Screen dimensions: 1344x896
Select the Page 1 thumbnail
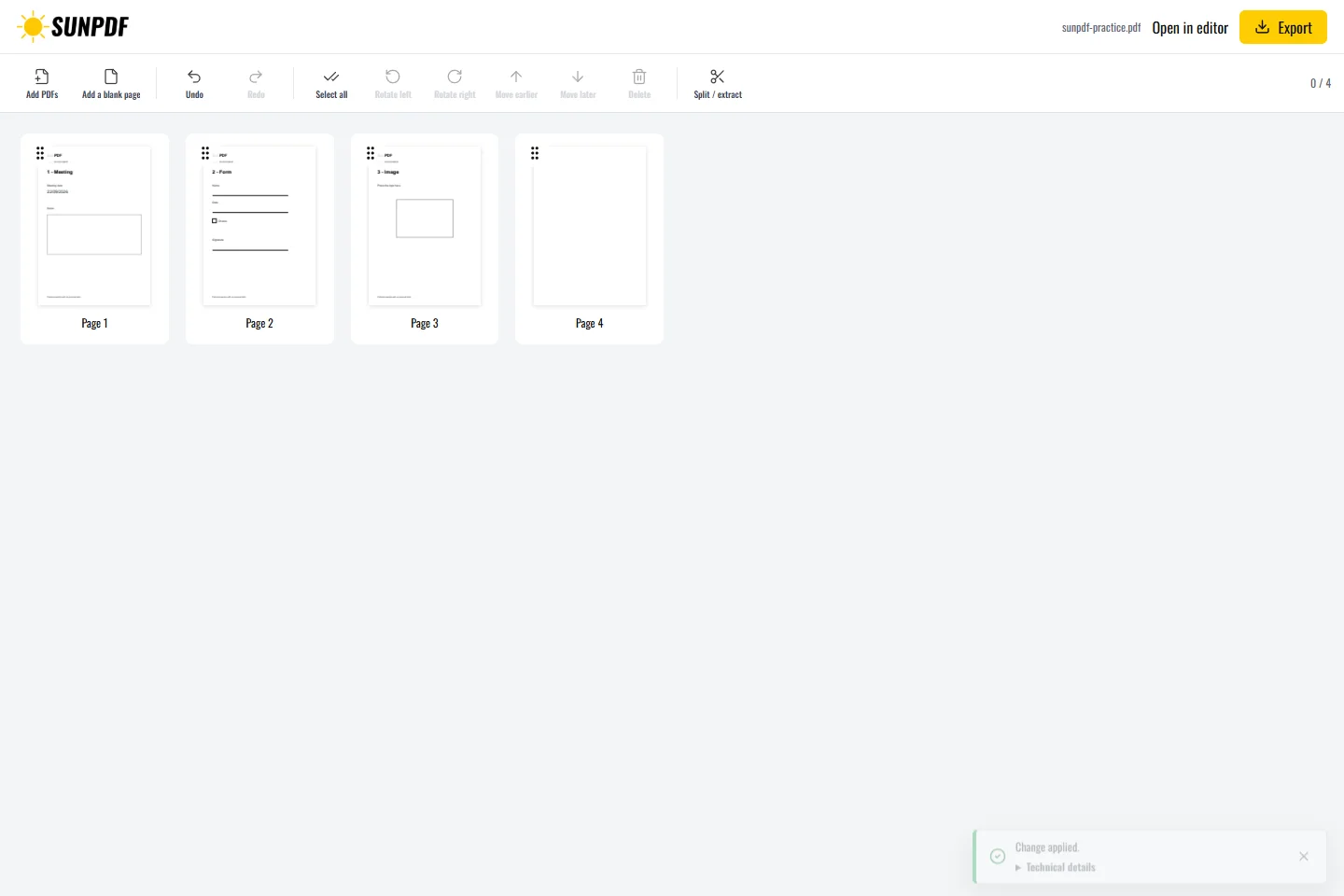(x=94, y=226)
